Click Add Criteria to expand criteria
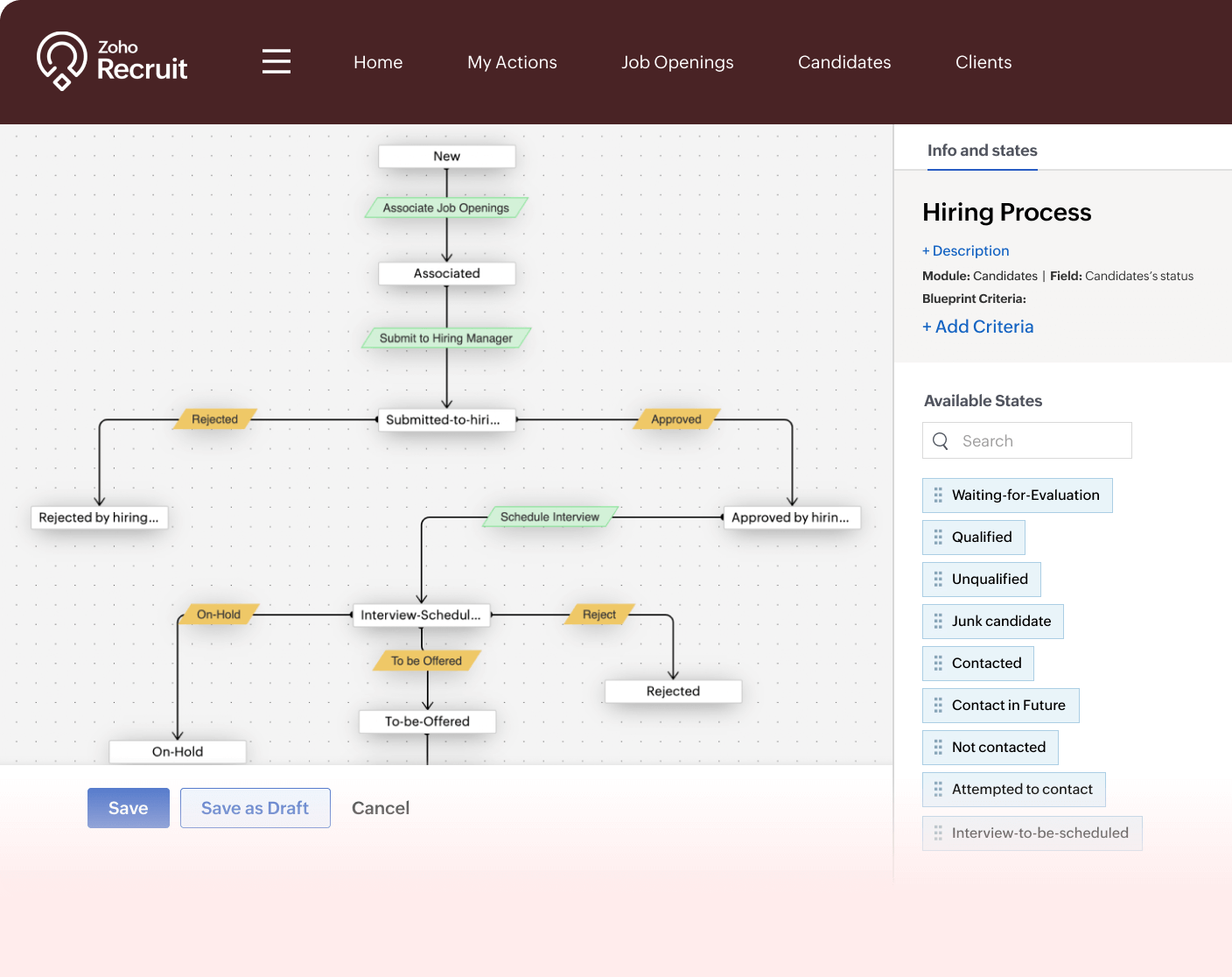This screenshot has height=977, width=1232. point(978,327)
